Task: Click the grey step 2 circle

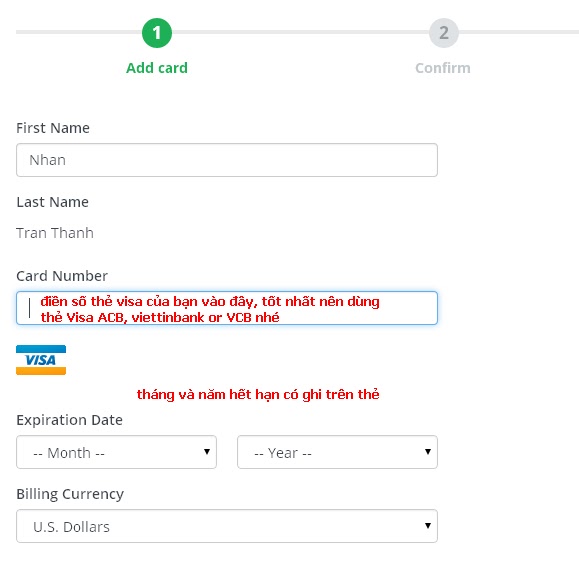Action: (x=444, y=33)
